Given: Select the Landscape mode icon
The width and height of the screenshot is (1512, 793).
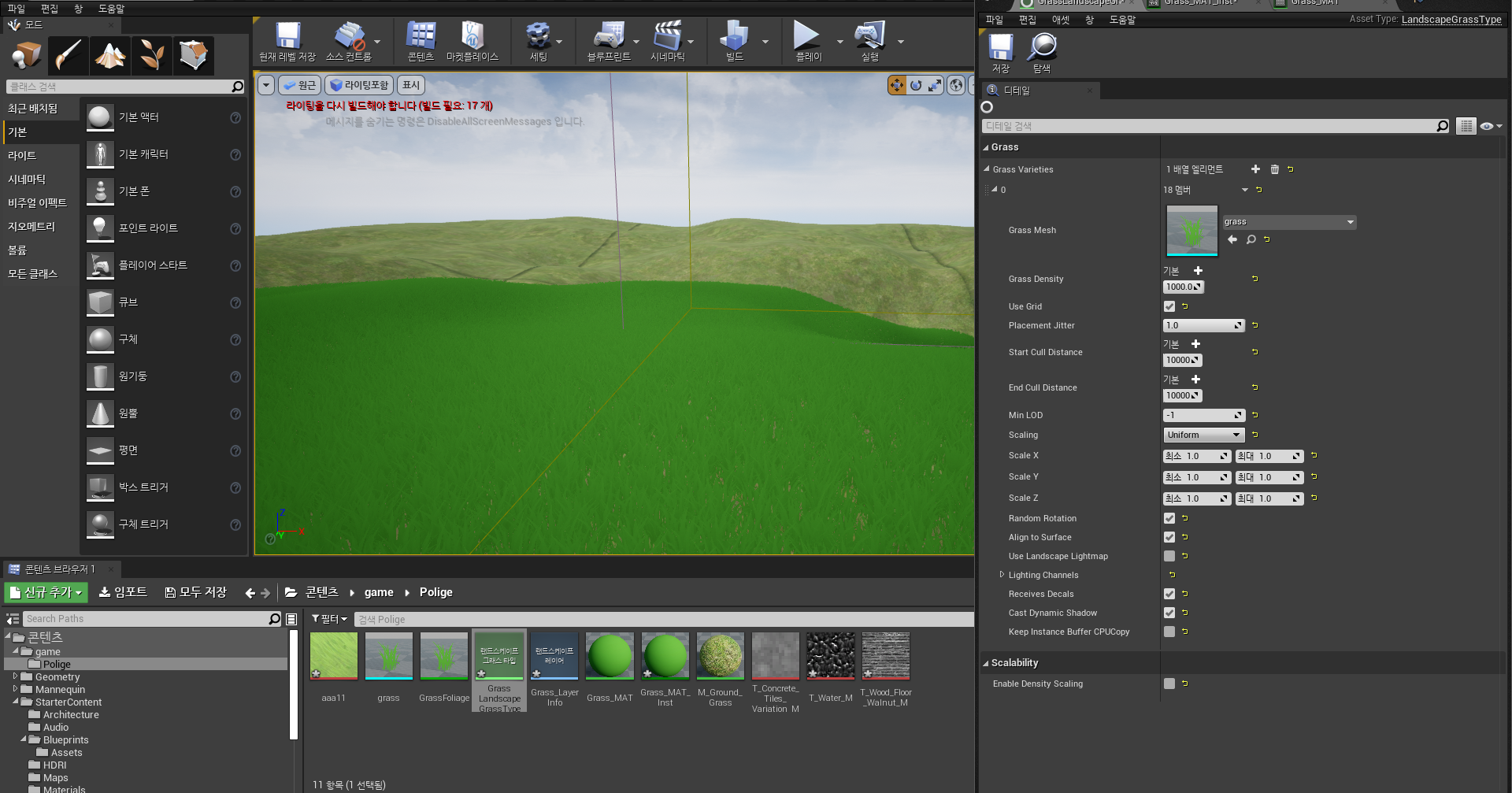Looking at the screenshot, I should (109, 55).
